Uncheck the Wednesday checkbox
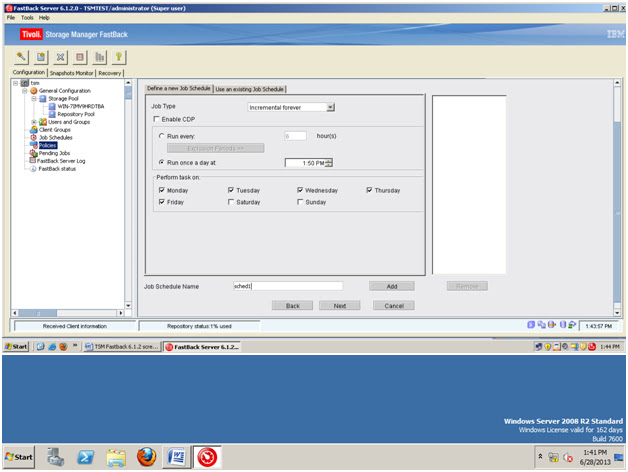Image resolution: width=628 pixels, height=472 pixels. (x=300, y=190)
